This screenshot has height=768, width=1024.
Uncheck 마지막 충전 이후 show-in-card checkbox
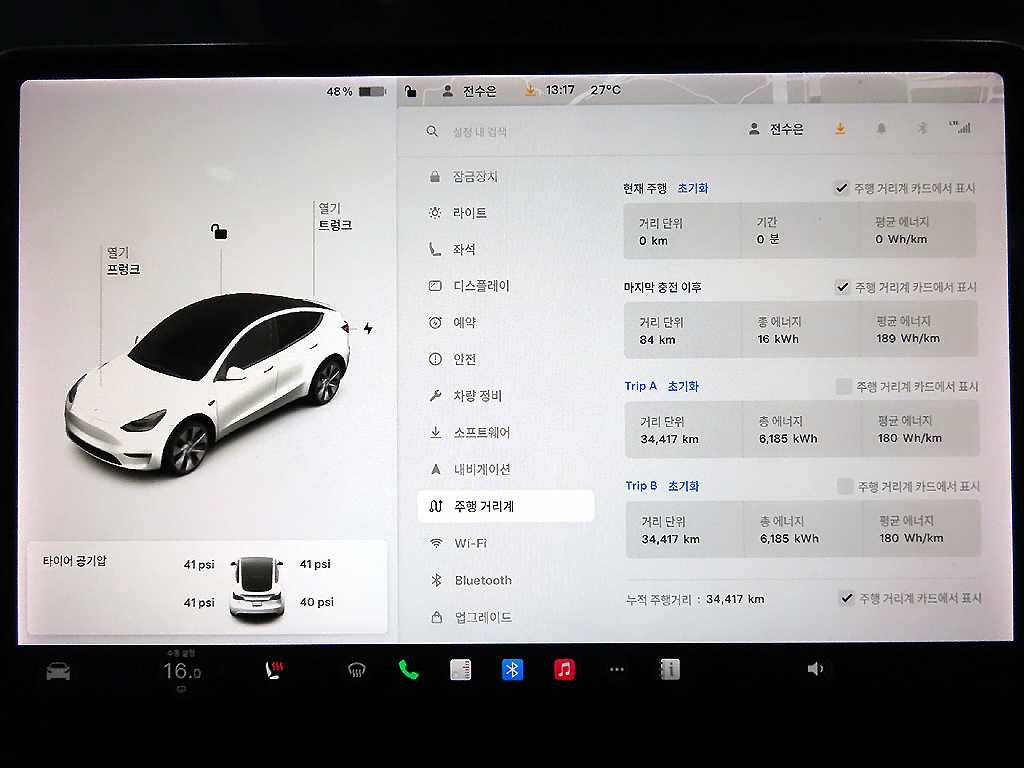(842, 287)
